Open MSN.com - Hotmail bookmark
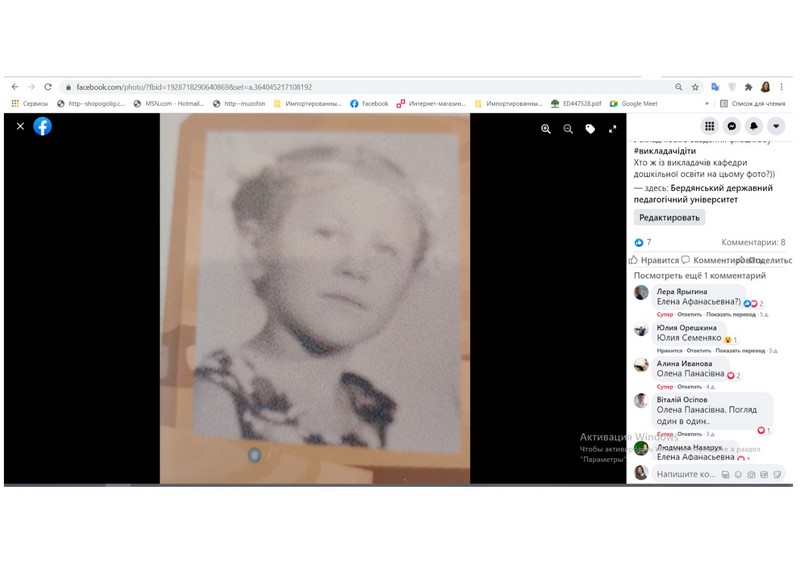This screenshot has height=566, width=800. 169,104
